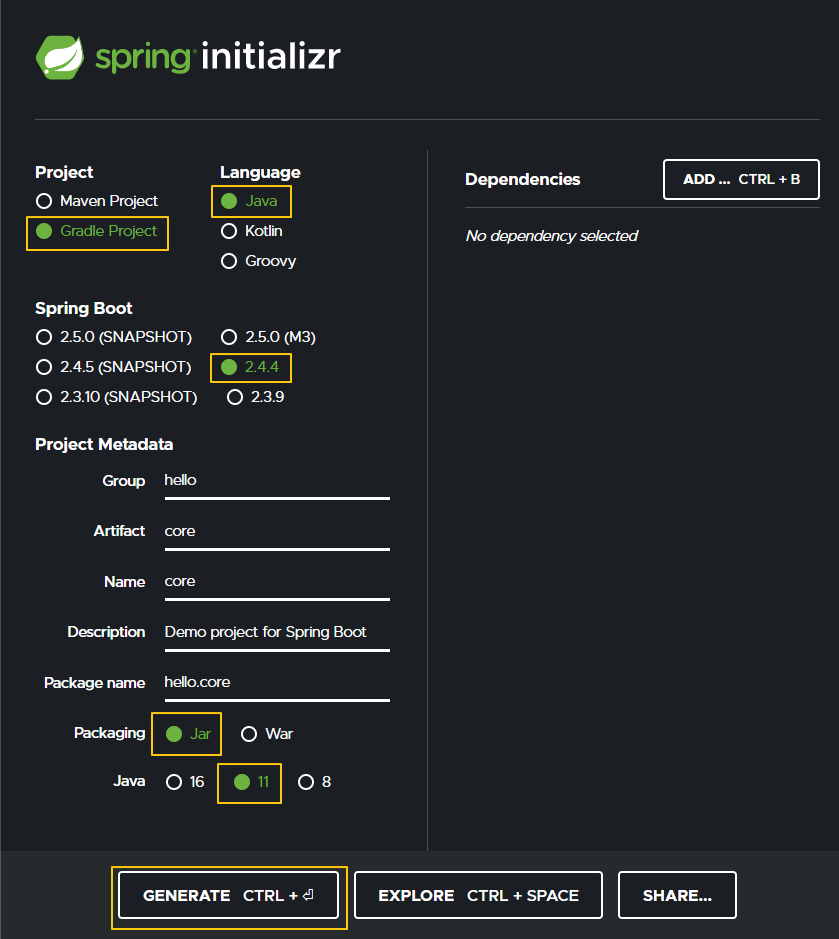Click the Packaging label
The image size is (839, 939).
[x=110, y=733]
